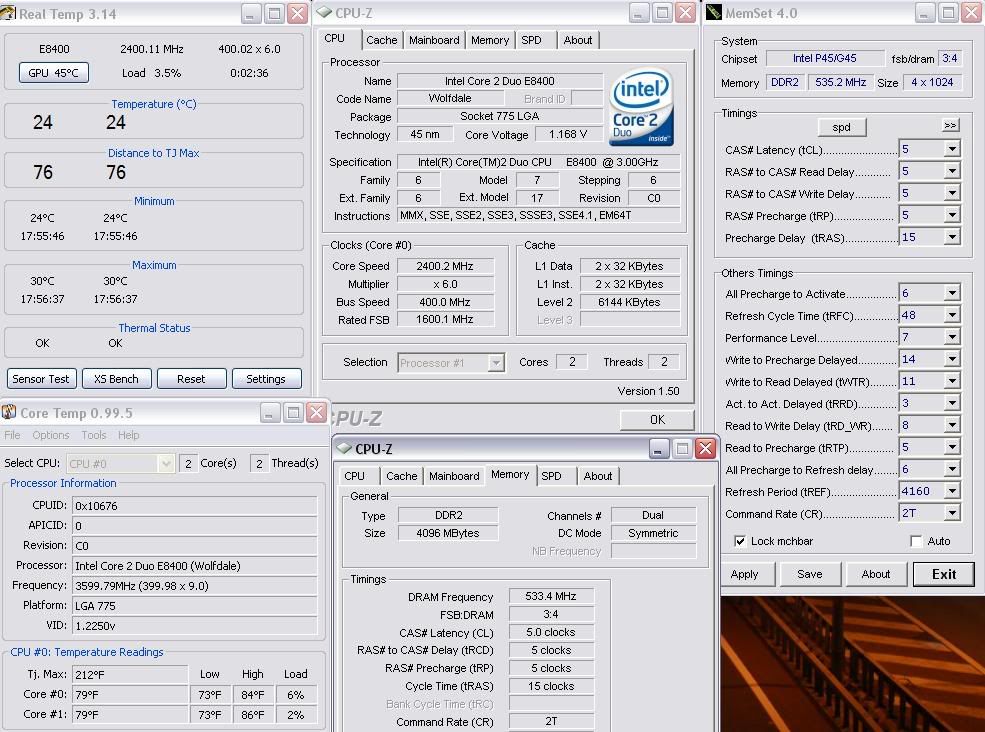Enable the Auto checkbox in MemSet
The height and width of the screenshot is (732, 985).
(x=916, y=541)
